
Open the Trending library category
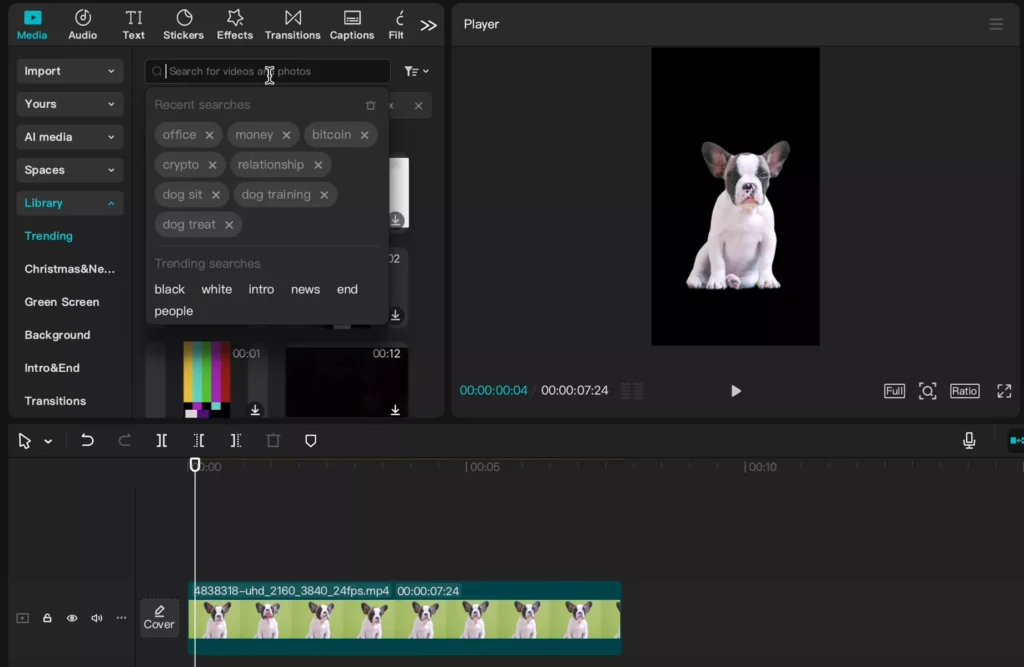click(48, 236)
